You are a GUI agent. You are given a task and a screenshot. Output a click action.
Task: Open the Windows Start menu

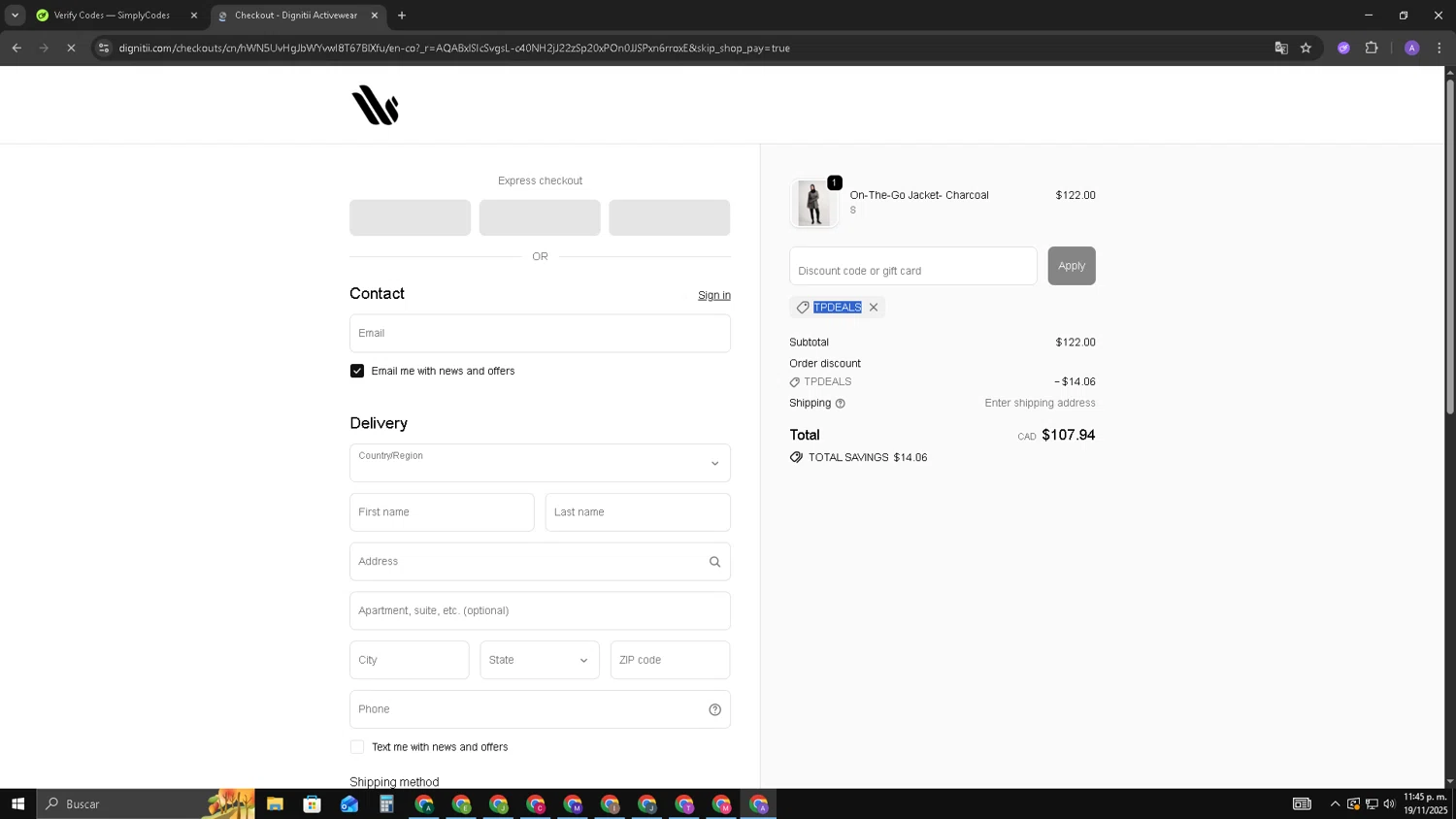[17, 803]
